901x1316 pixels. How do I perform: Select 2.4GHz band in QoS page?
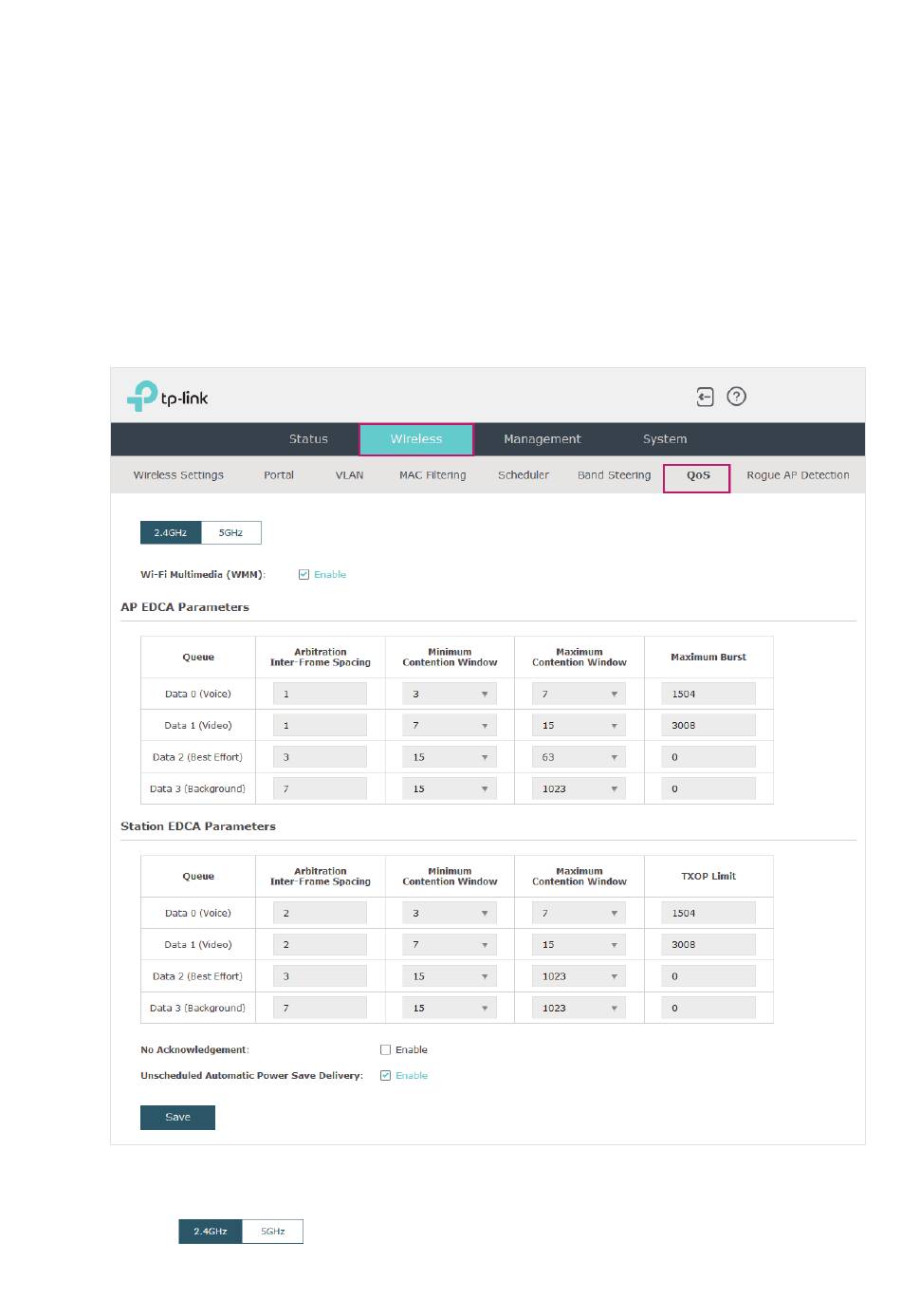coord(171,532)
